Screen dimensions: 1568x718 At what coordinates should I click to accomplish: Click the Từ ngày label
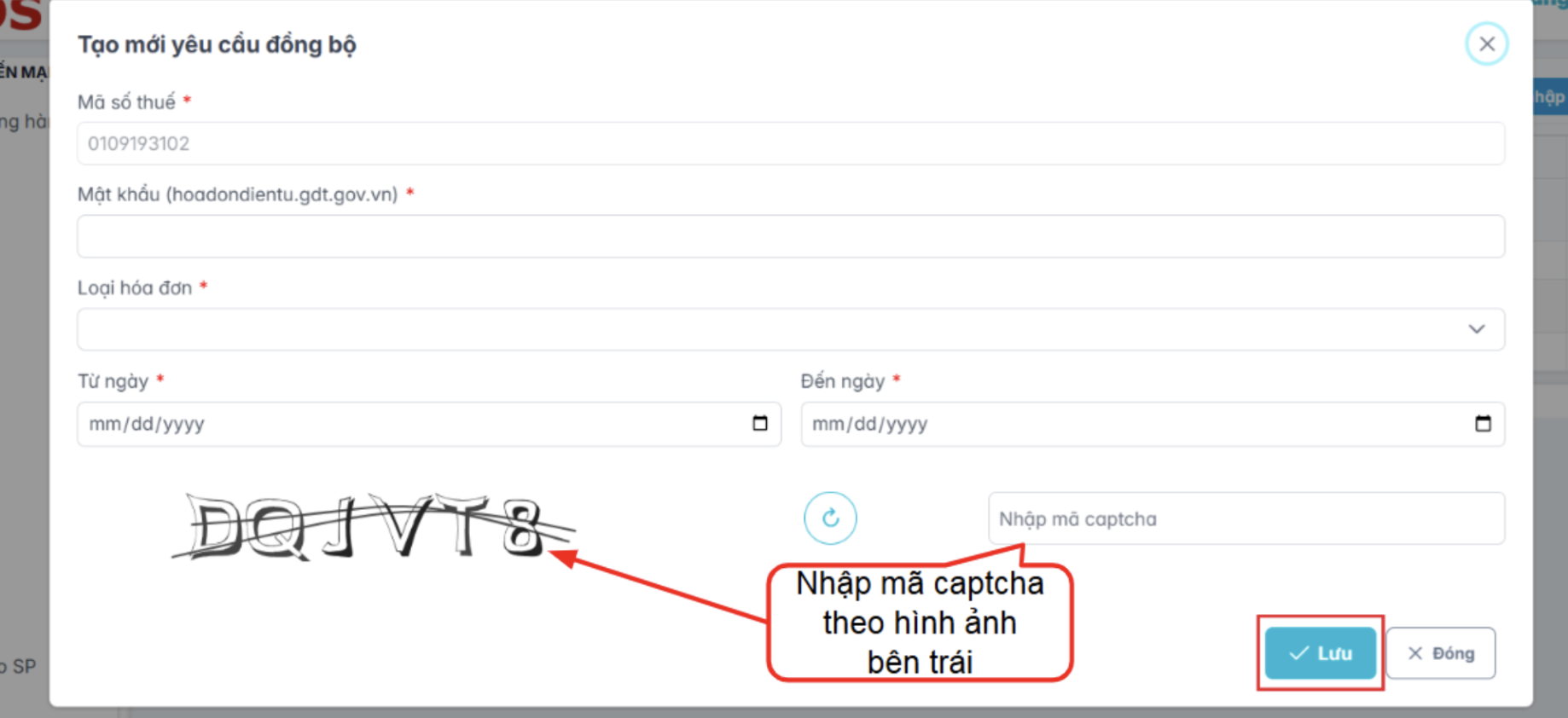113,381
